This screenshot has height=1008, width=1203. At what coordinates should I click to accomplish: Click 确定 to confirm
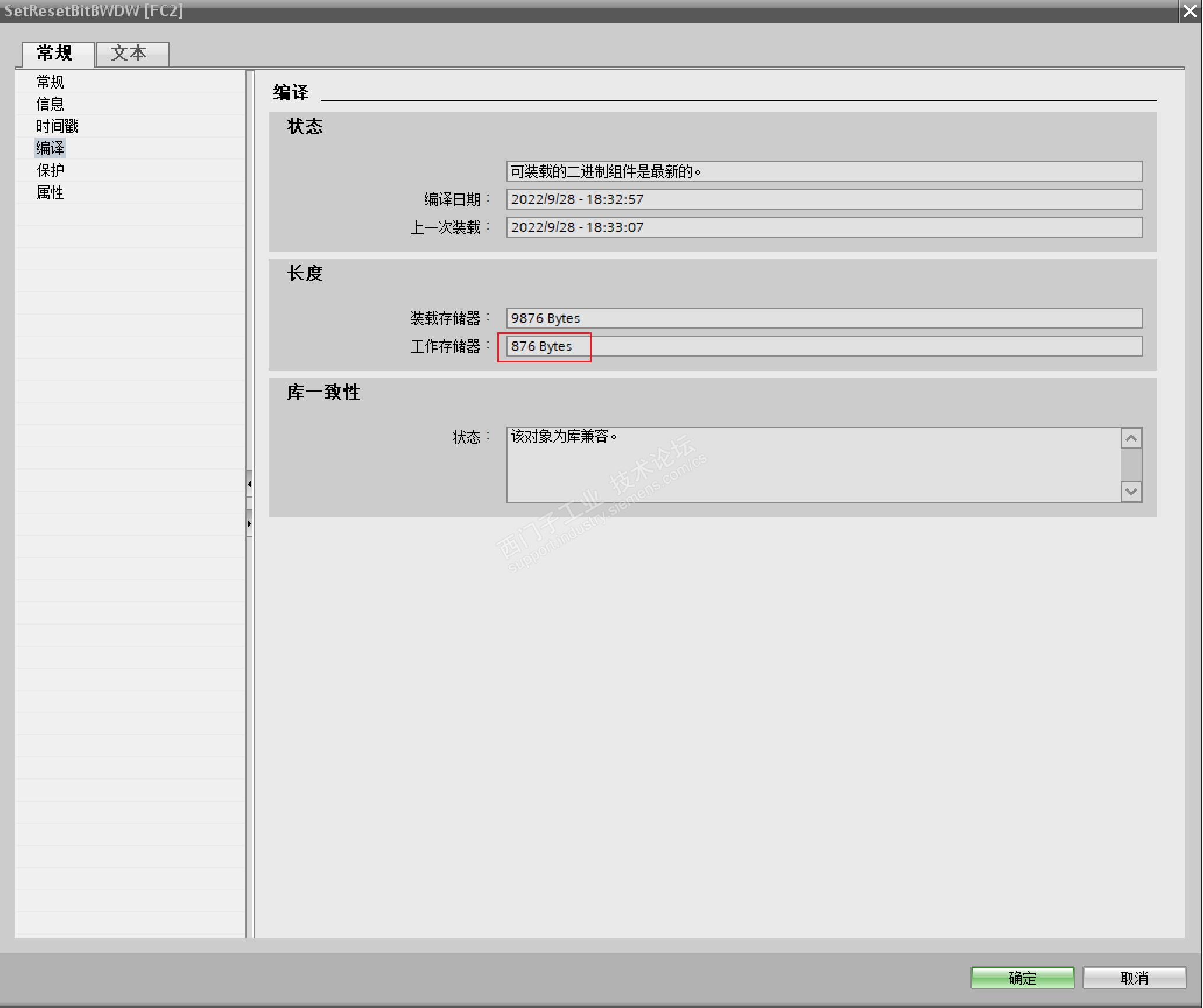point(1022,977)
